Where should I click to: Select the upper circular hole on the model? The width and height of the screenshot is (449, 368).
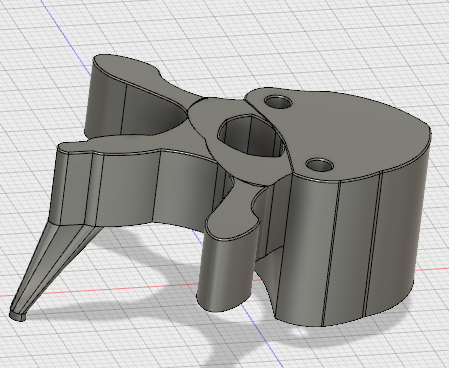tap(278, 102)
